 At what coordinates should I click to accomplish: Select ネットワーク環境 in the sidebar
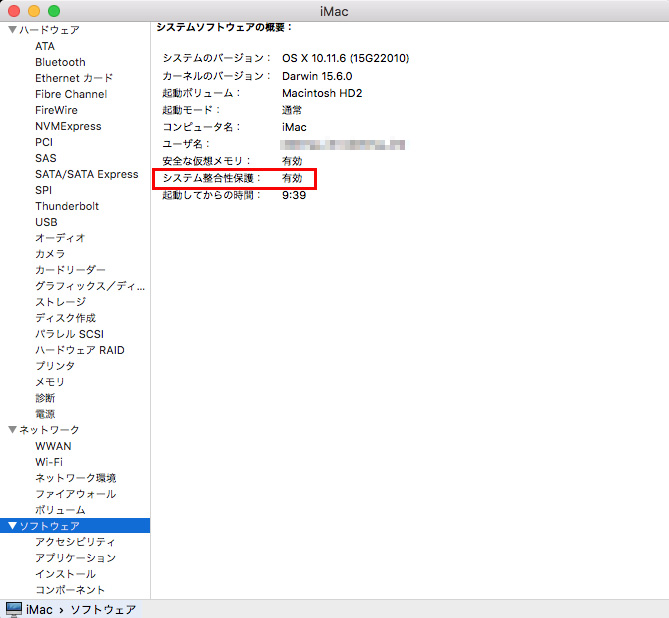click(x=76, y=478)
